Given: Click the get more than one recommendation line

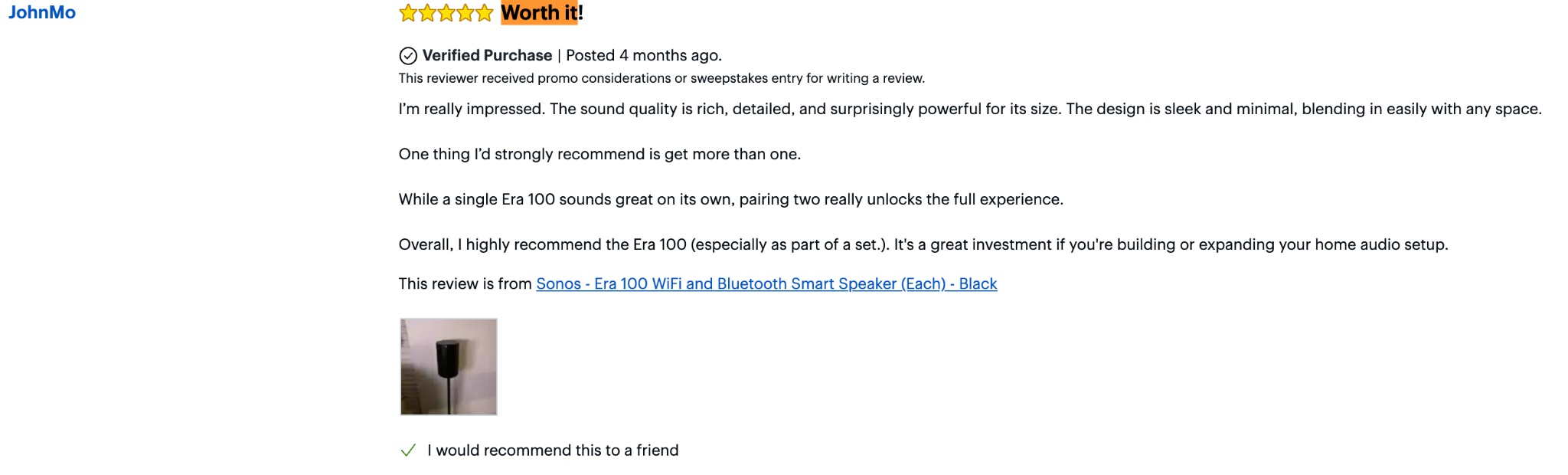Looking at the screenshot, I should [x=599, y=154].
